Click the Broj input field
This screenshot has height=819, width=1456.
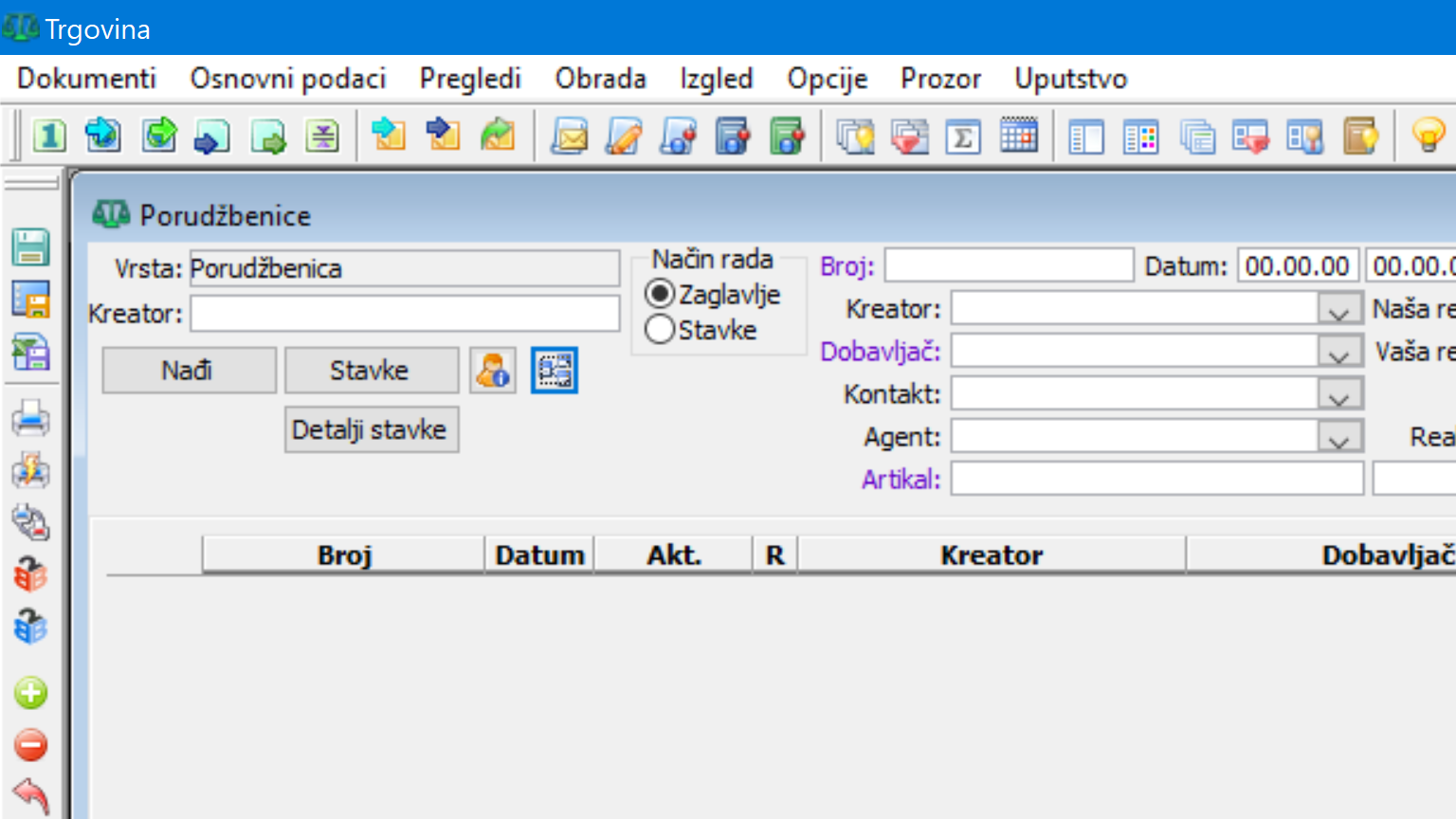pyautogui.click(x=1009, y=265)
